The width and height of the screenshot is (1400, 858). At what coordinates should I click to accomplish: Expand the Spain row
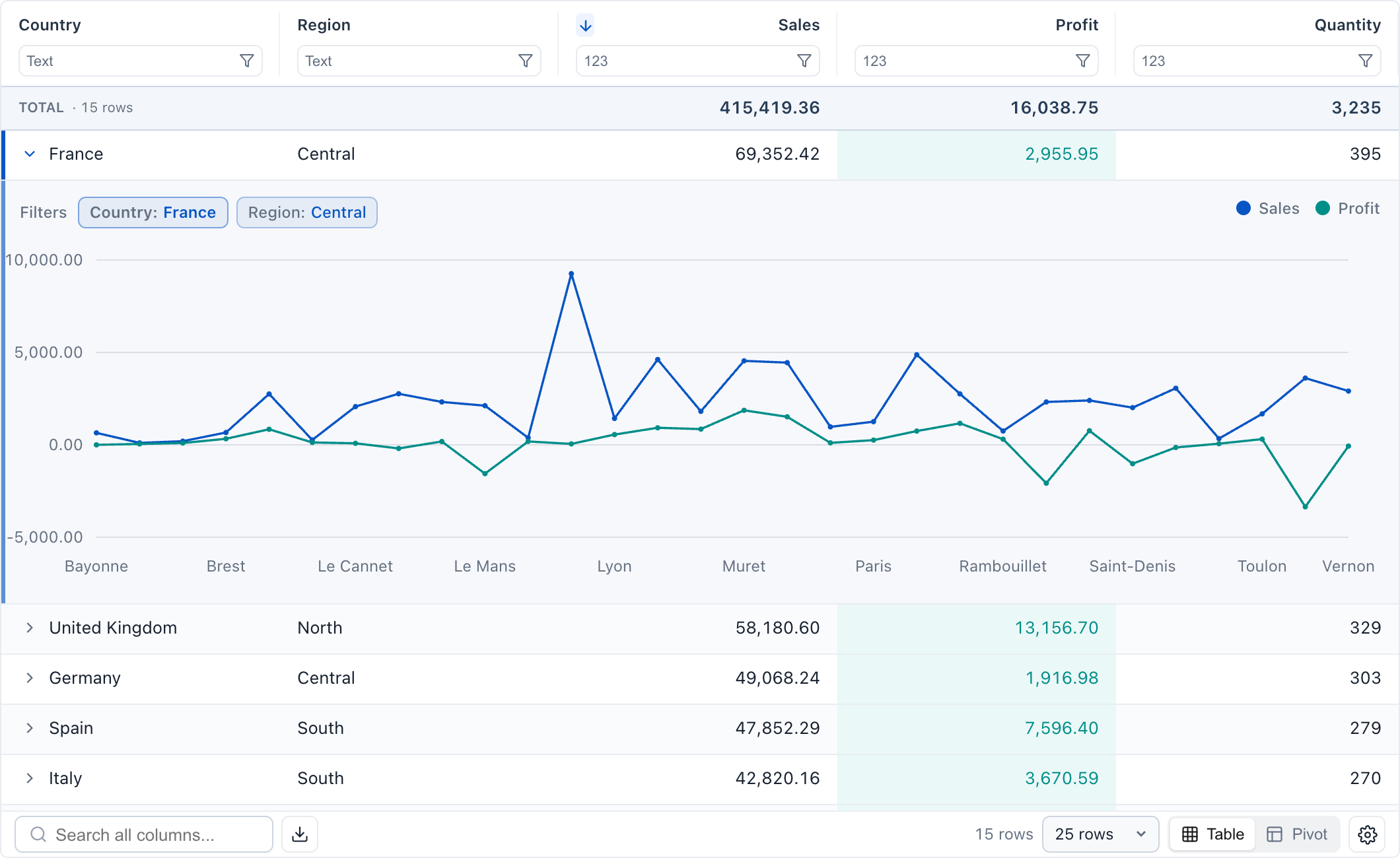pos(30,728)
